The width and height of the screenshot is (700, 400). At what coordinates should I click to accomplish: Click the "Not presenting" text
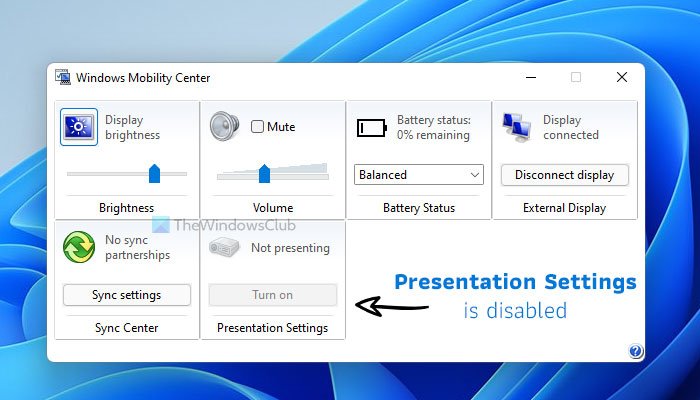click(290, 248)
